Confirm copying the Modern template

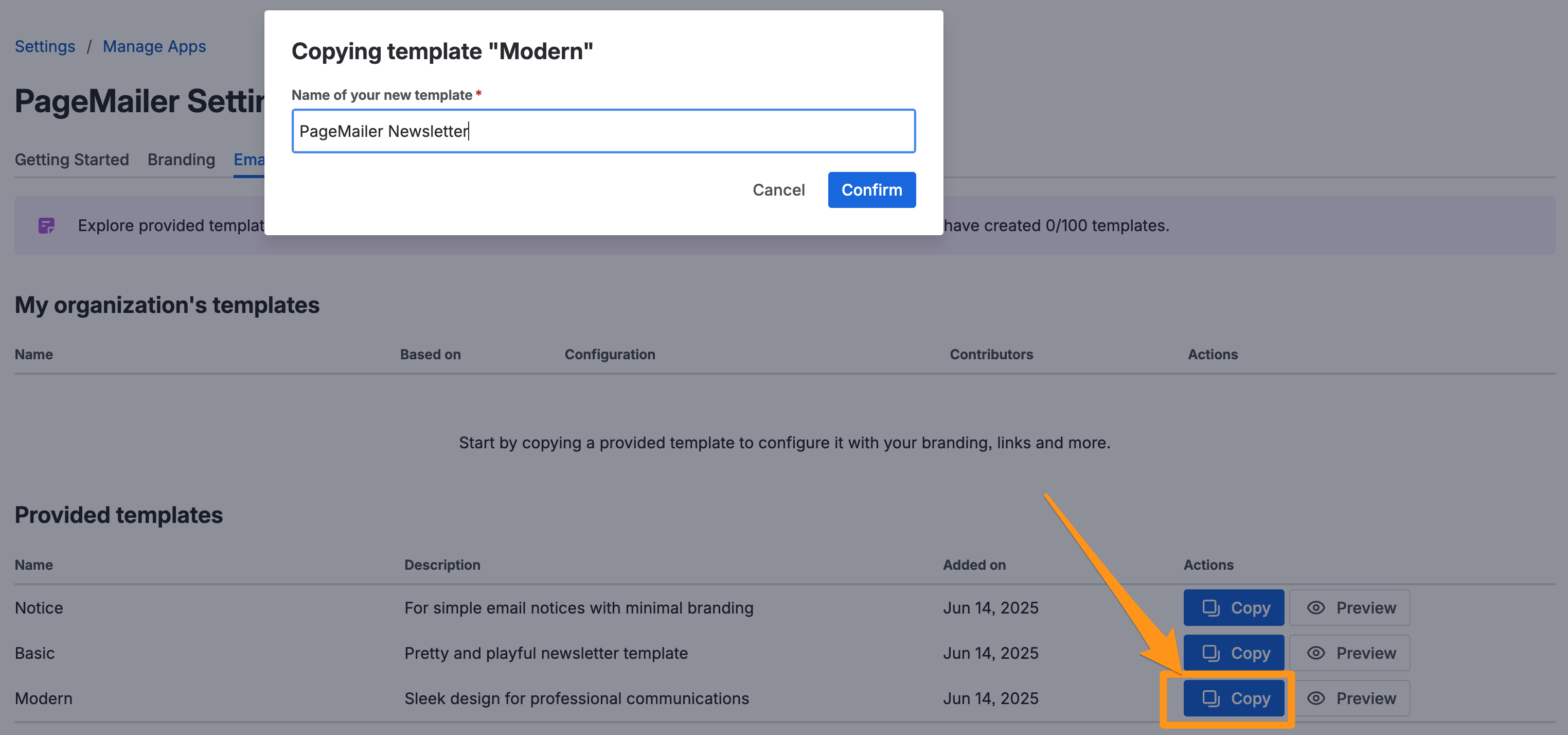pyautogui.click(x=871, y=190)
